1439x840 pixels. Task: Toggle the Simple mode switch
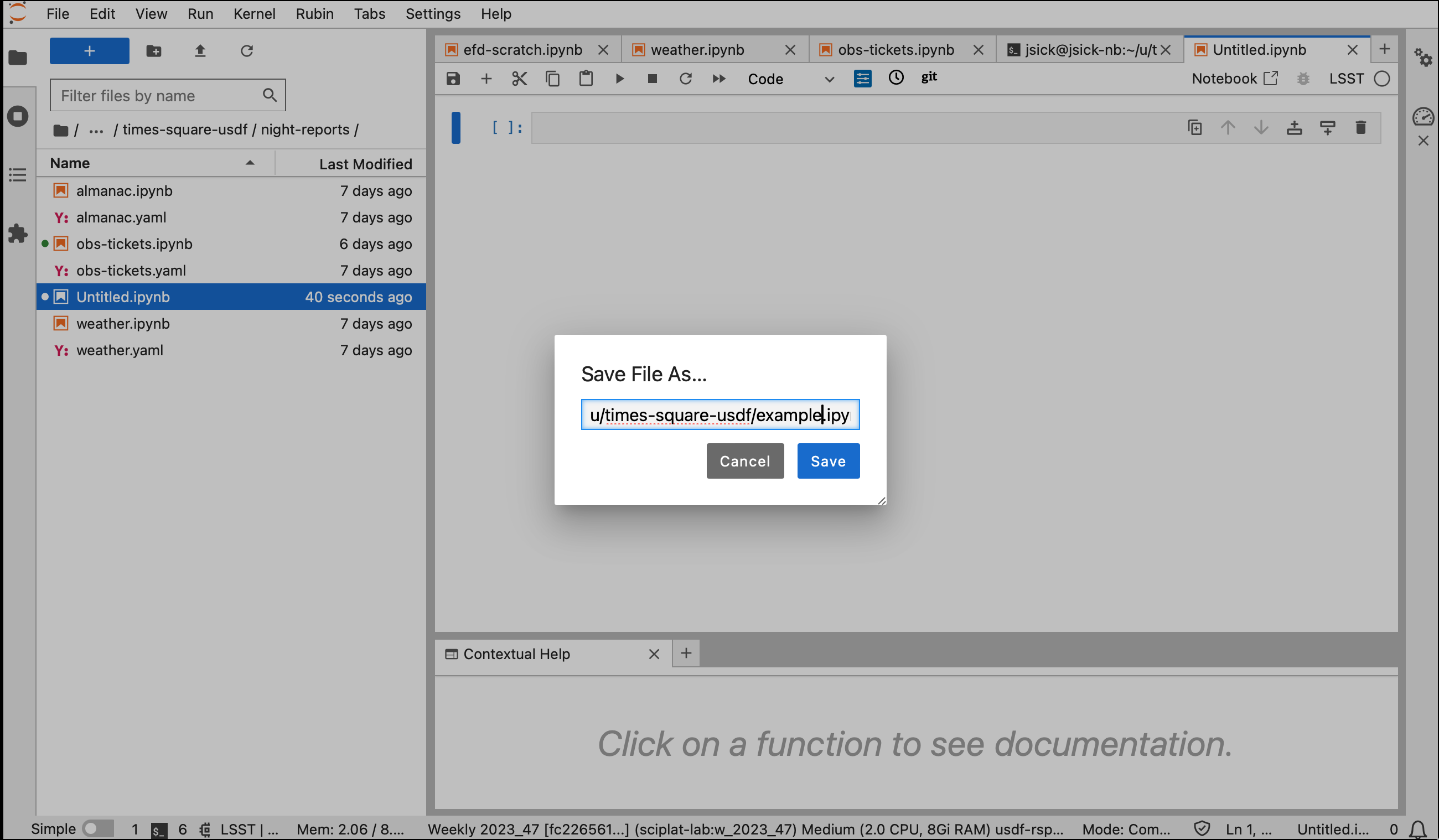tap(95, 826)
